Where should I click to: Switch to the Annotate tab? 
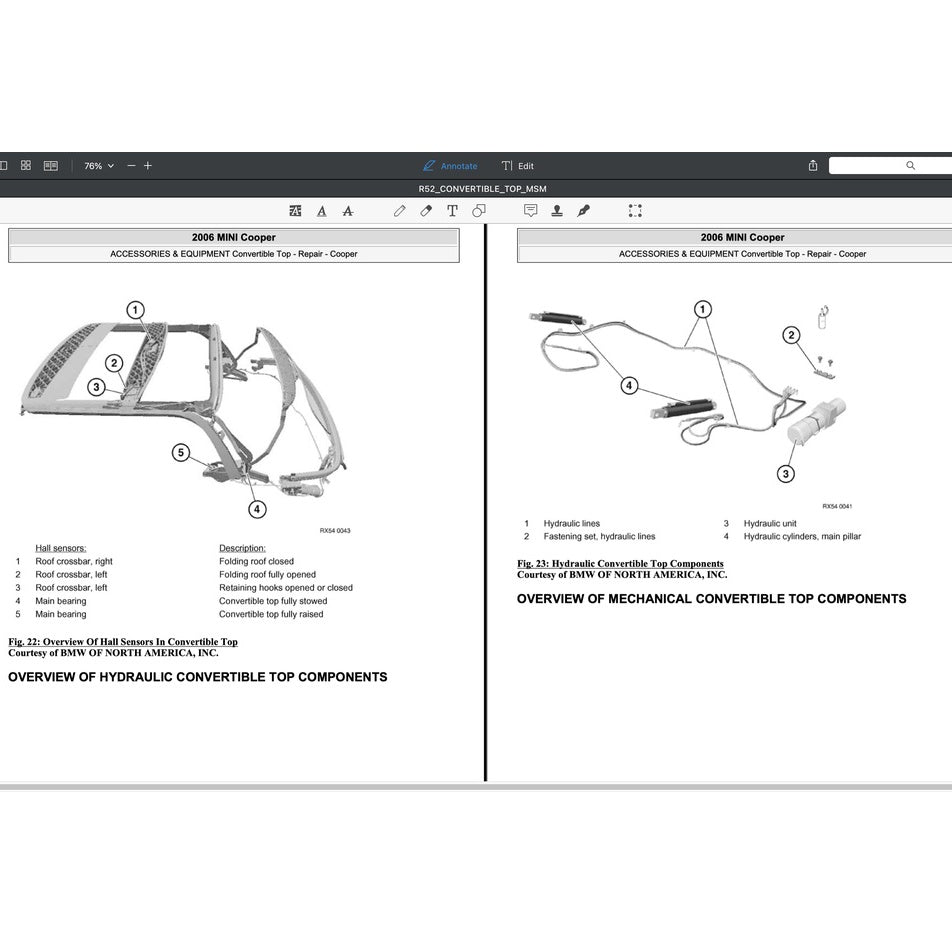tap(450, 165)
